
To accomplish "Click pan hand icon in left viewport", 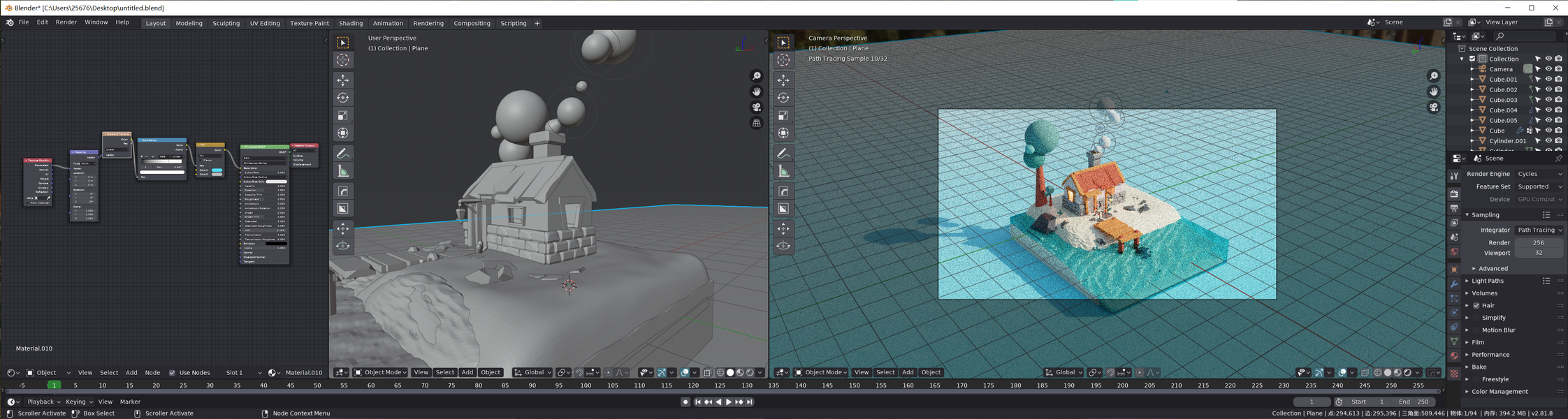I will click(x=757, y=91).
